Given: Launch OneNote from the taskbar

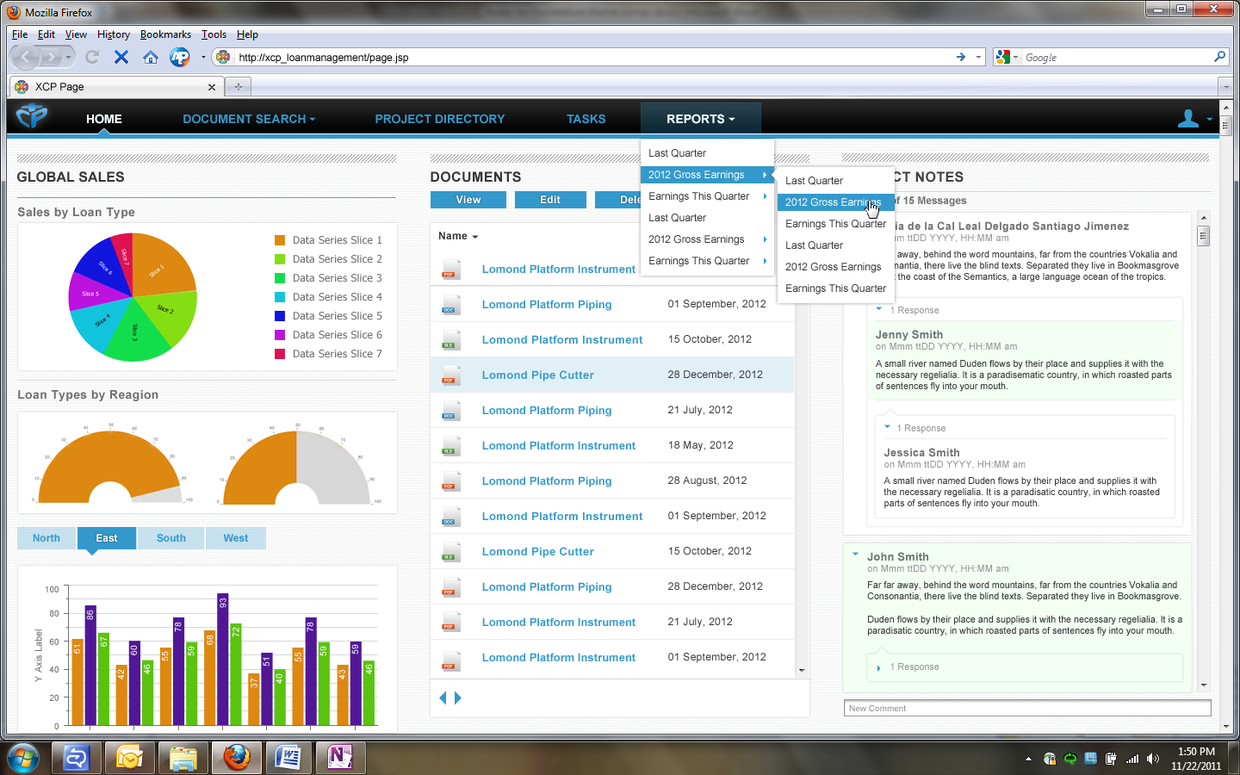Looking at the screenshot, I should (341, 757).
